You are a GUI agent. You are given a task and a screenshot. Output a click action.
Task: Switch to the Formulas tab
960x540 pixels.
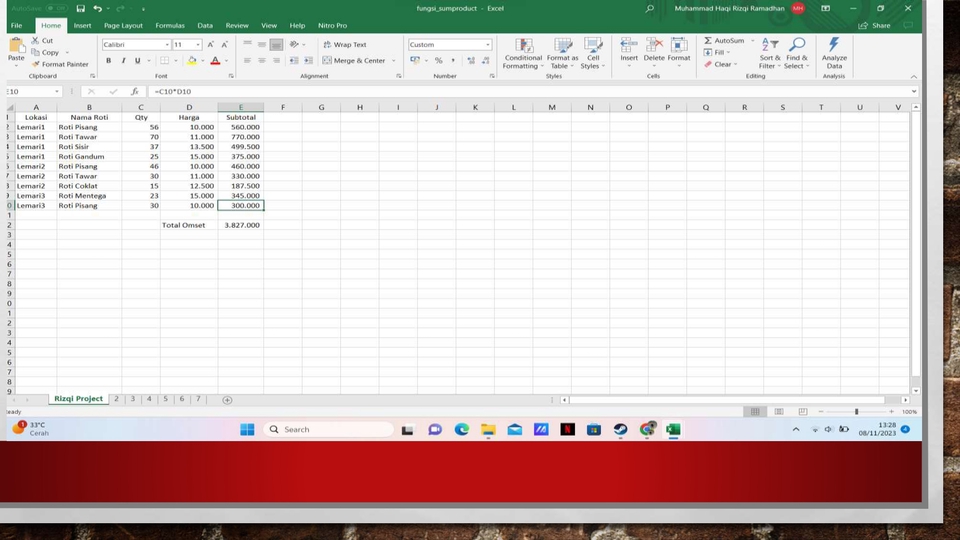tap(170, 26)
